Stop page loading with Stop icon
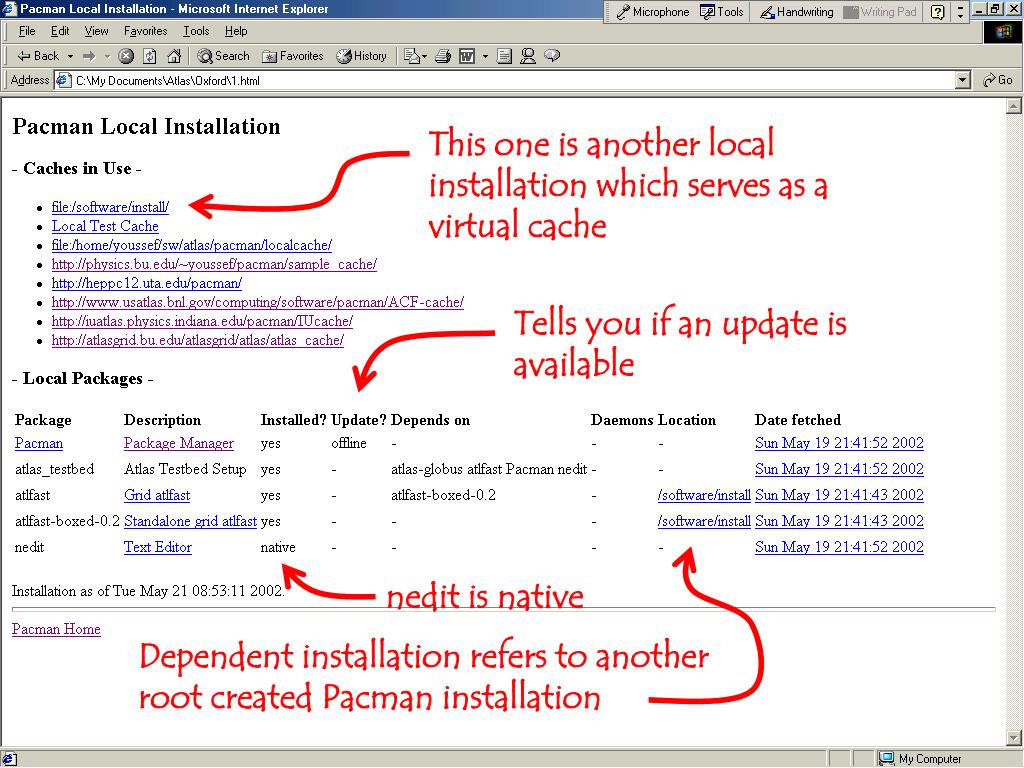Viewport: 1024px width, 768px height. point(126,56)
